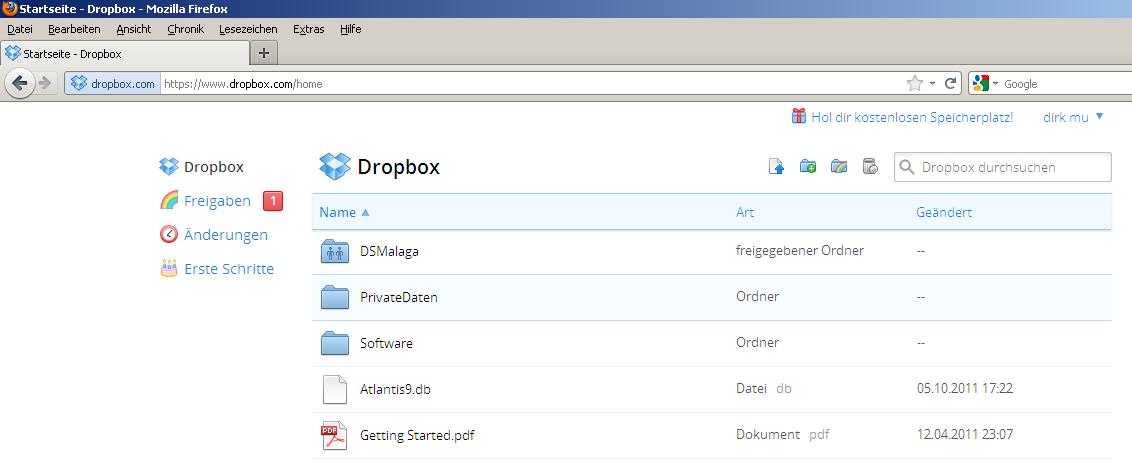Select the Getting Started.pdf file name
Image resolution: width=1132 pixels, height=471 pixels.
click(x=417, y=436)
